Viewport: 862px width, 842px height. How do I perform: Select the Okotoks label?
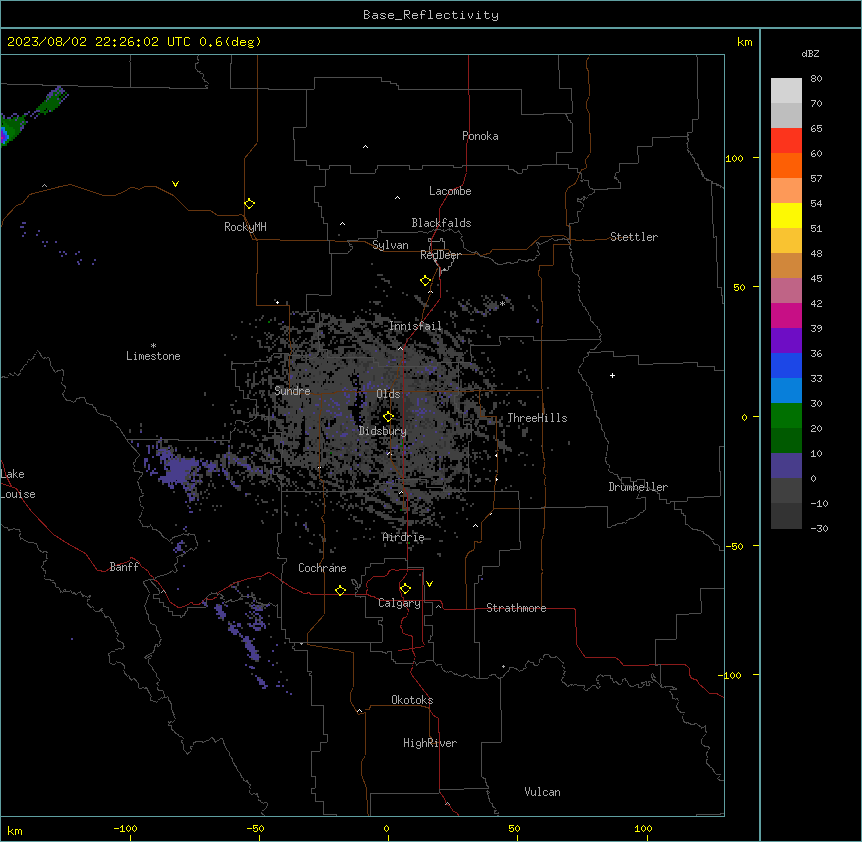[x=412, y=700]
